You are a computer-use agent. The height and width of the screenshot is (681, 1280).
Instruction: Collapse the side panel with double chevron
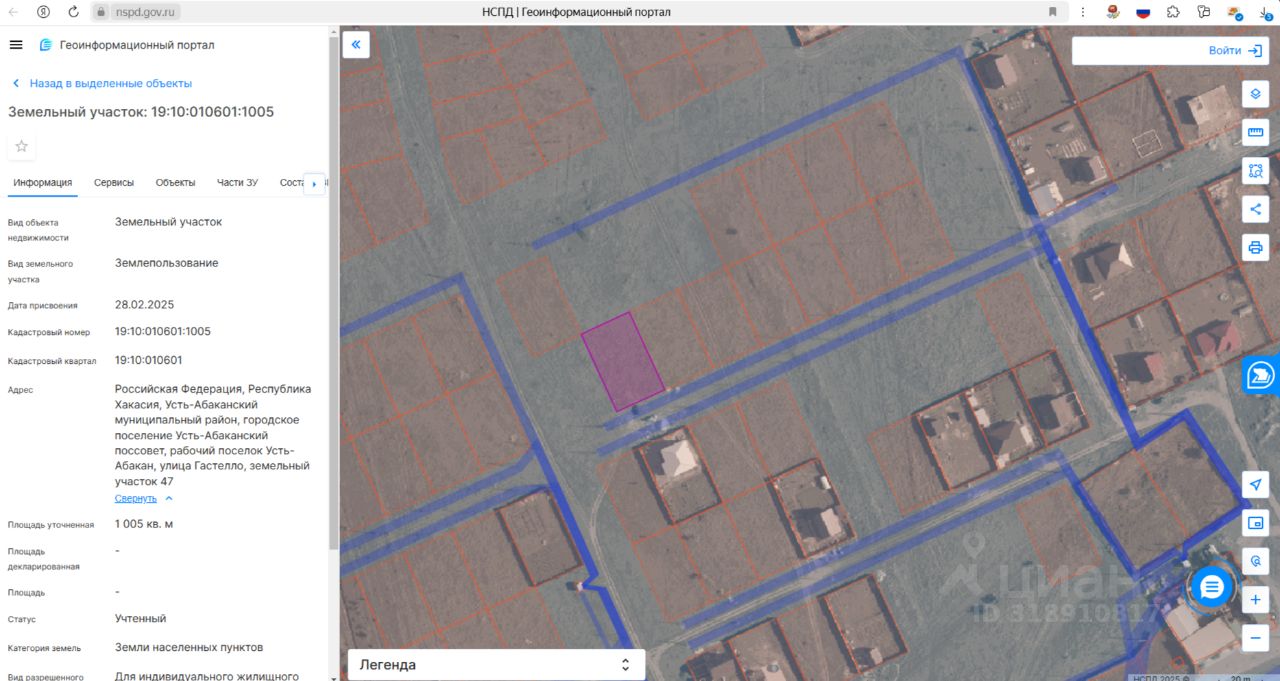[357, 44]
